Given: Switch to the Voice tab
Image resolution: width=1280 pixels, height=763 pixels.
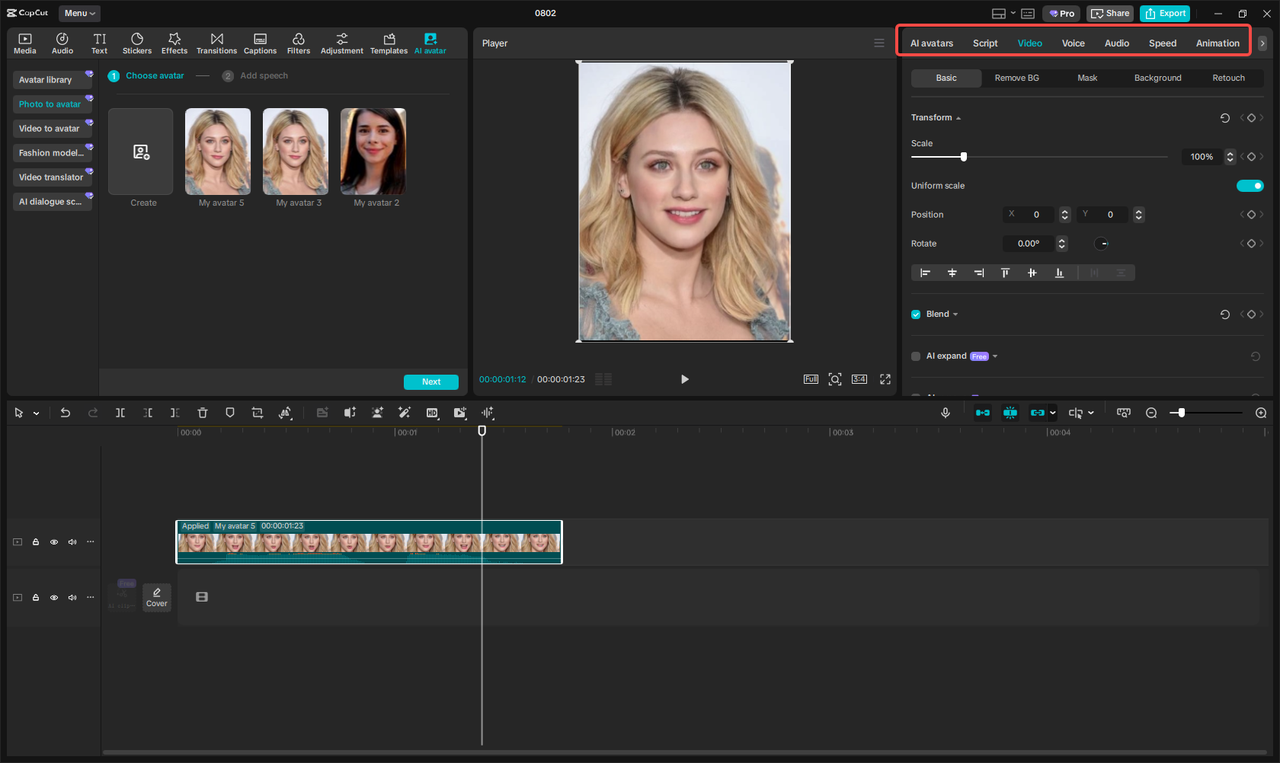Looking at the screenshot, I should click(x=1073, y=43).
